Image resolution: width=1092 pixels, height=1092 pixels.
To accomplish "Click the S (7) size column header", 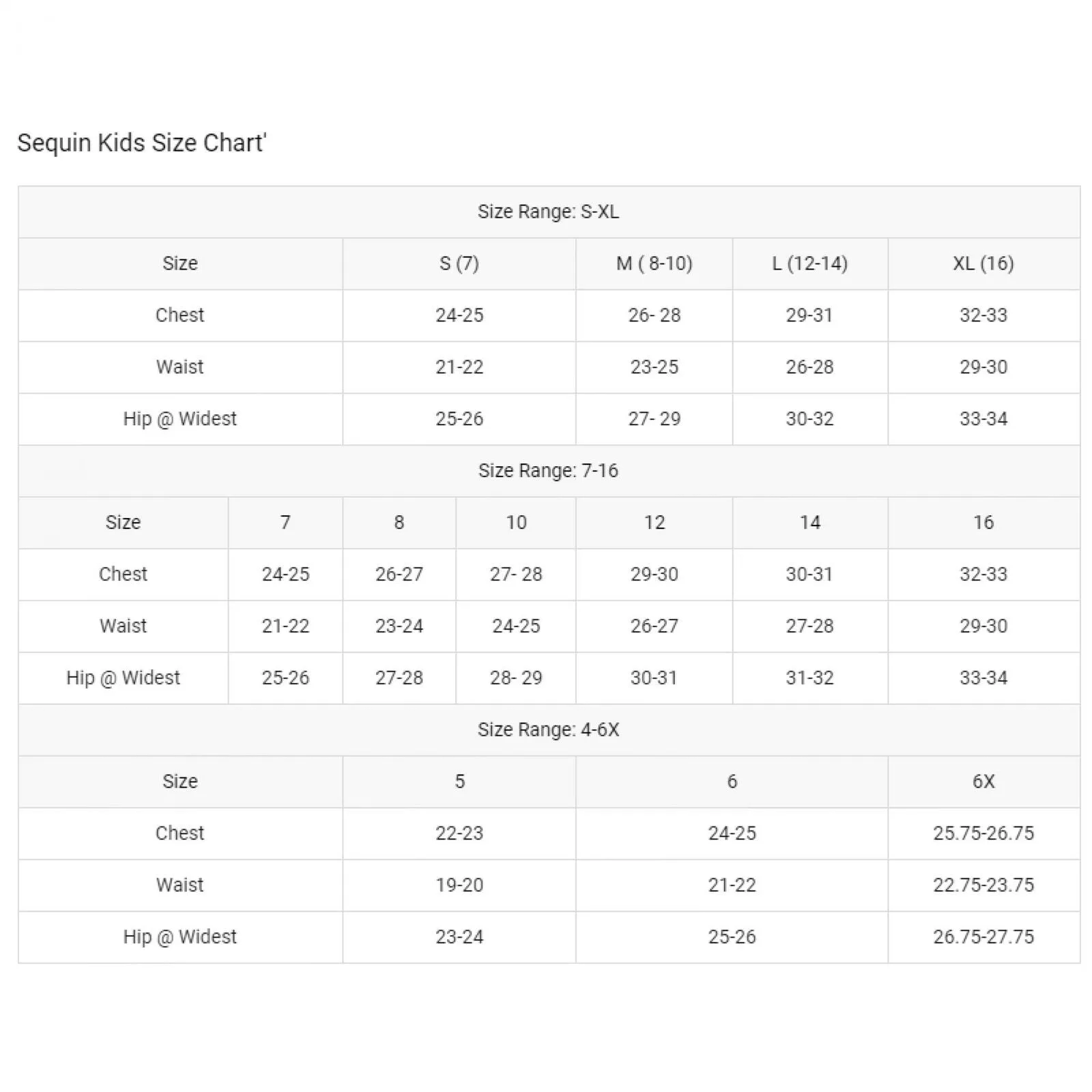I will point(459,263).
